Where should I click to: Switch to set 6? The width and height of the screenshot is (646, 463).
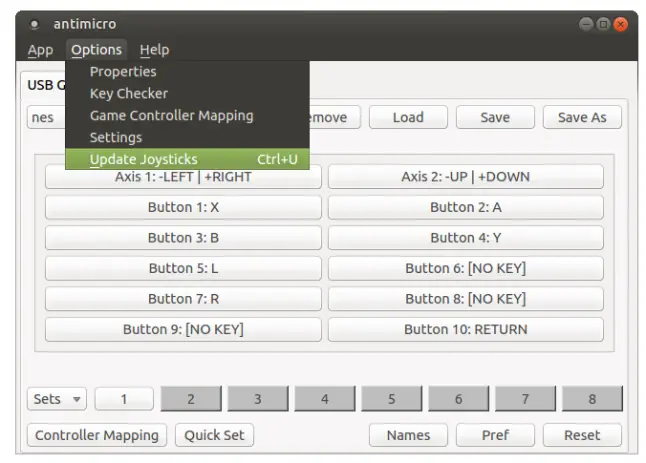pos(459,399)
